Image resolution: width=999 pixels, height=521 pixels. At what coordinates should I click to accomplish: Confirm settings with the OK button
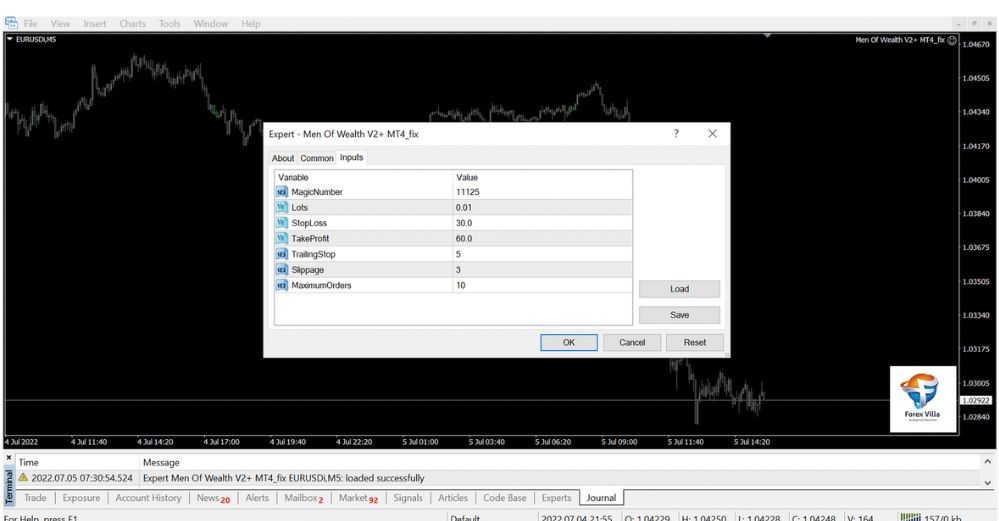click(x=569, y=343)
